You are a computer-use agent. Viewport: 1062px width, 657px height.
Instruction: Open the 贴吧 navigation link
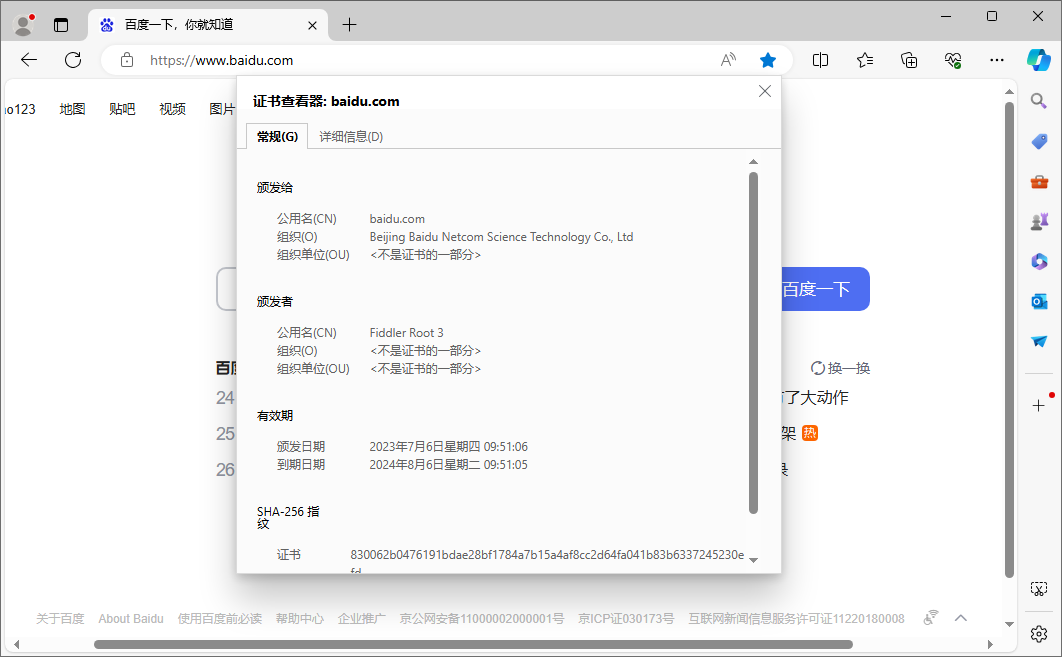[123, 109]
